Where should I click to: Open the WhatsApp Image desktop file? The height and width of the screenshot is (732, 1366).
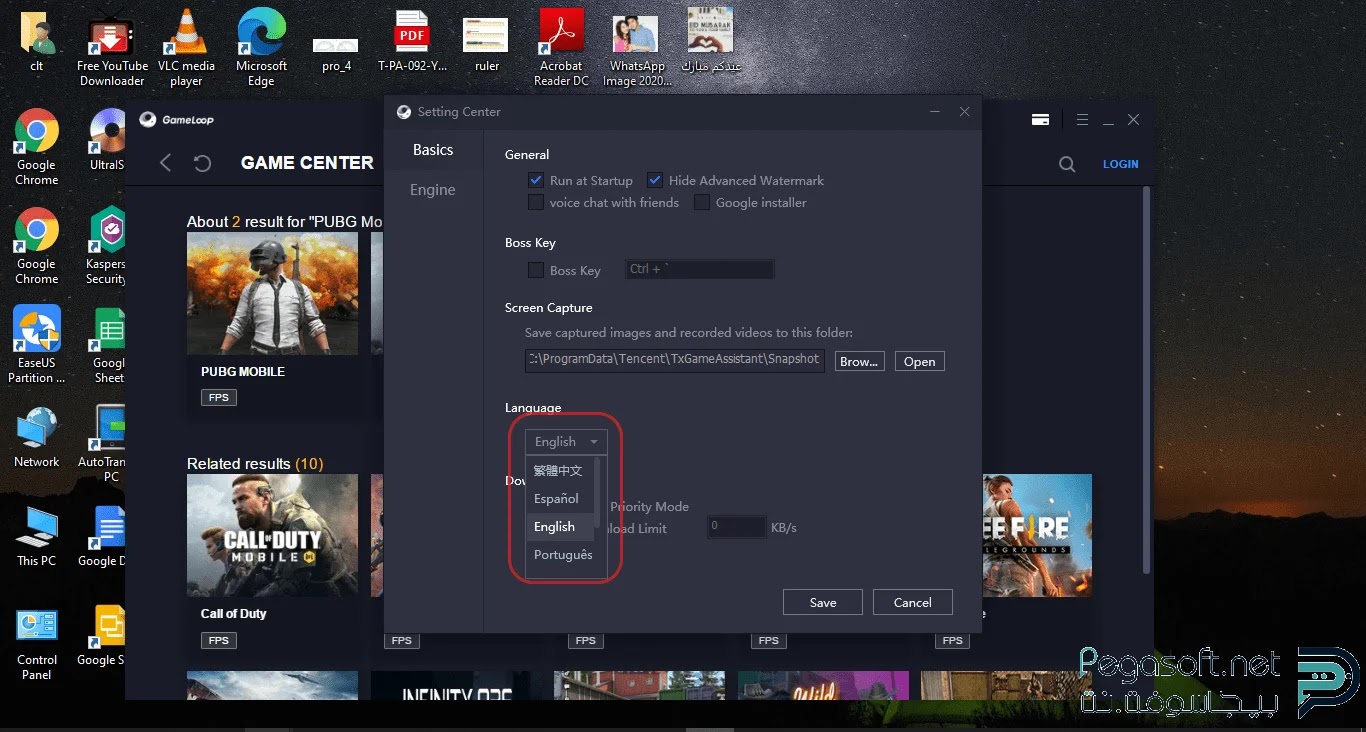[x=636, y=52]
